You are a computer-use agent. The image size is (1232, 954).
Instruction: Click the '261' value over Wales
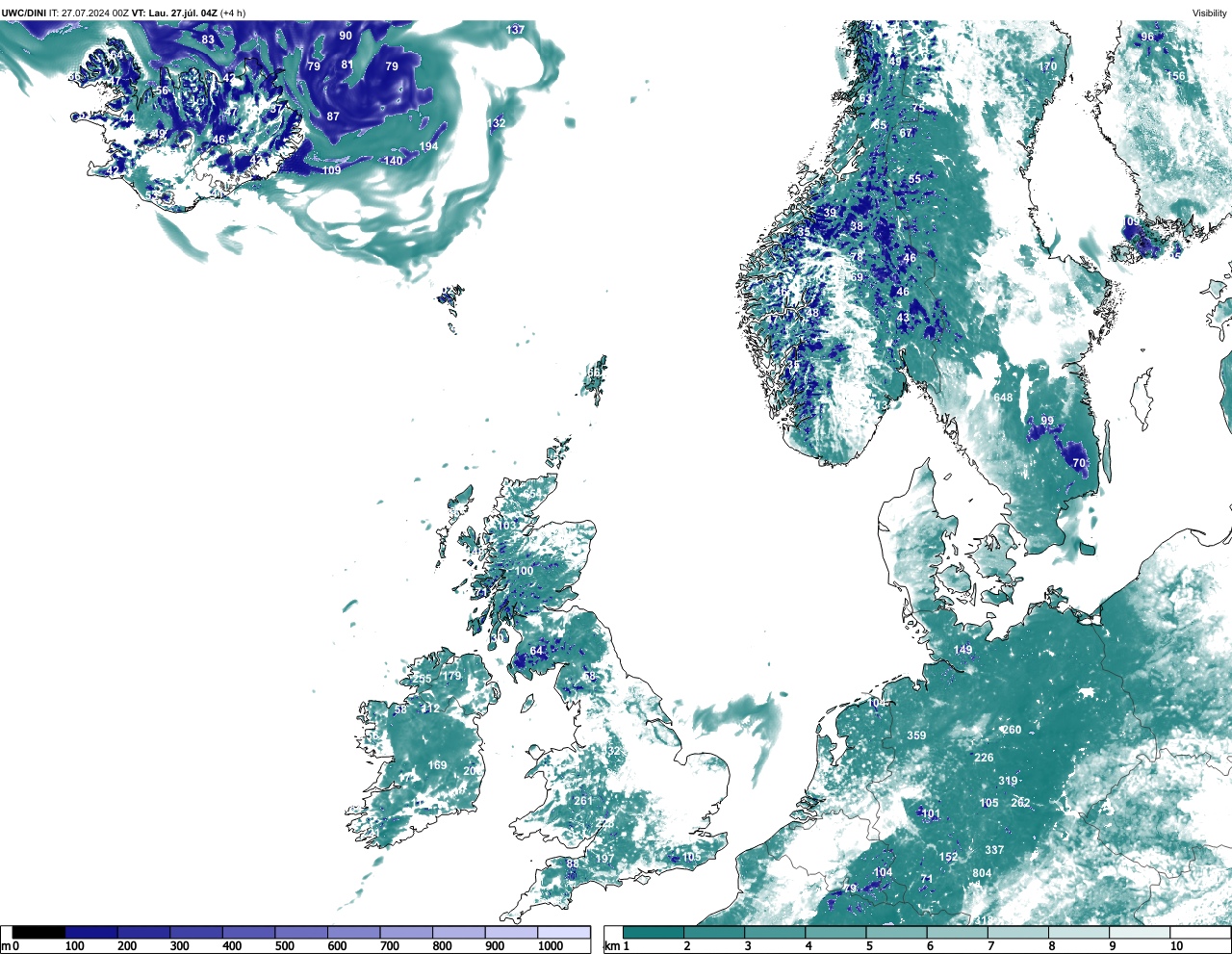(x=583, y=801)
